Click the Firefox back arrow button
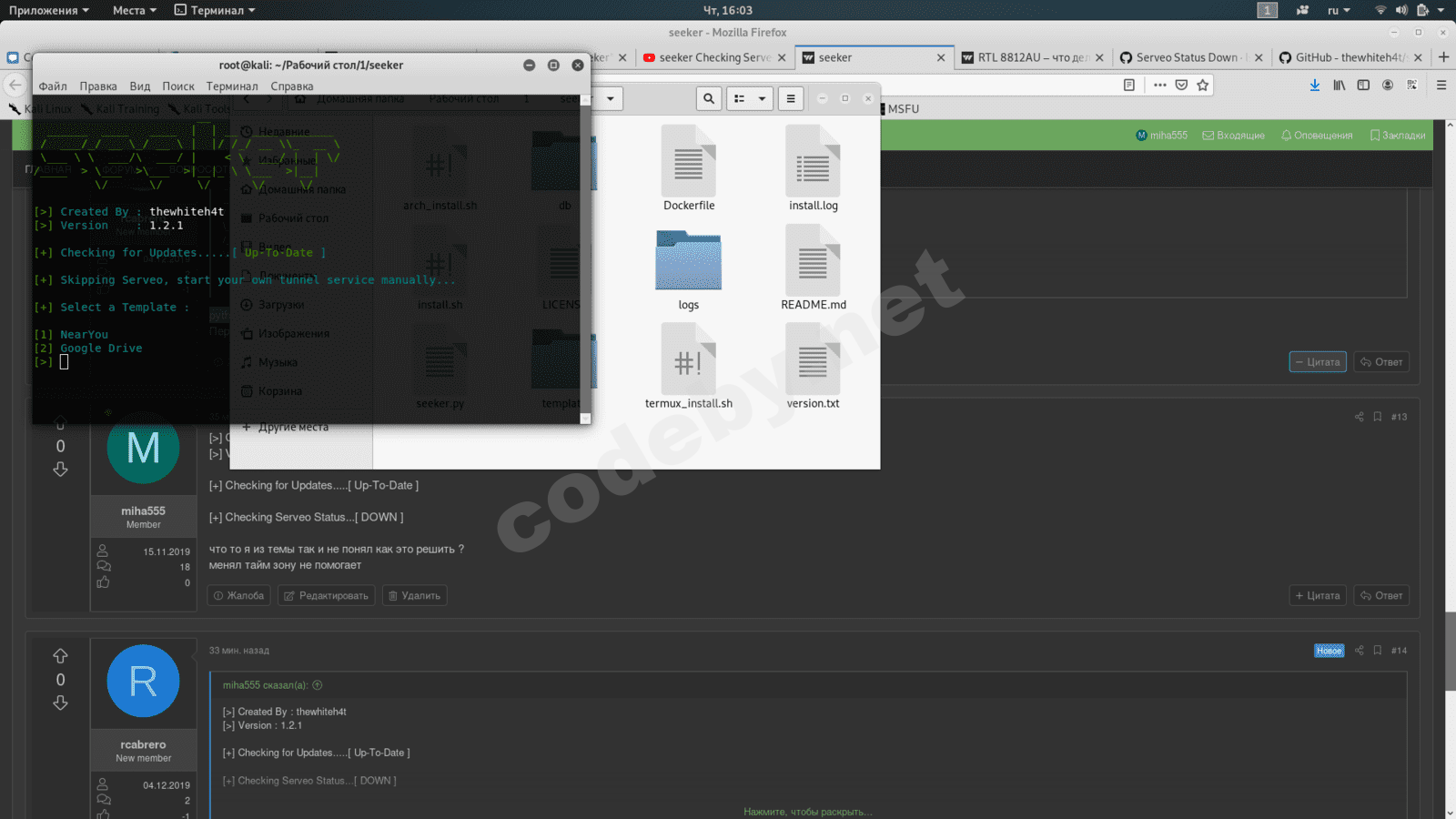 (x=15, y=86)
